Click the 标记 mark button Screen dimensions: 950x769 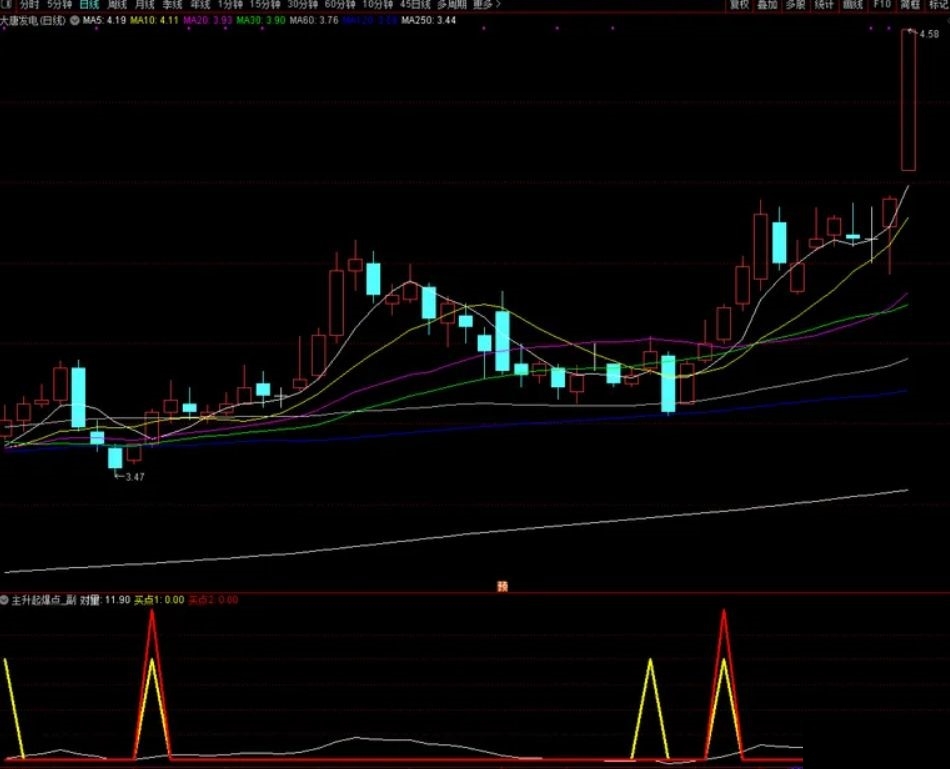938,4
